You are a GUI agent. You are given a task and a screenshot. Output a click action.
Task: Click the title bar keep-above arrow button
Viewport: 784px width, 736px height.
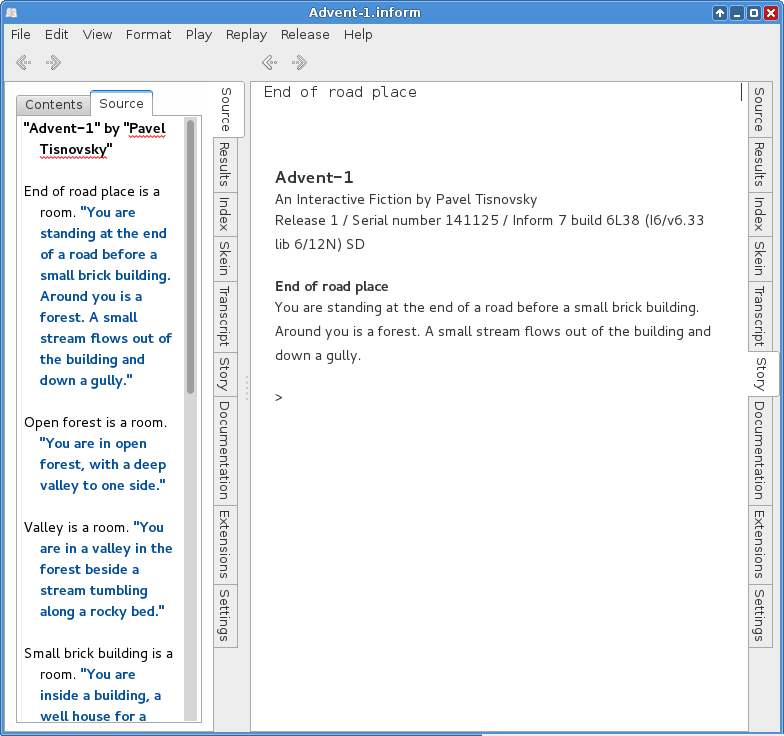pyautogui.click(x=720, y=13)
